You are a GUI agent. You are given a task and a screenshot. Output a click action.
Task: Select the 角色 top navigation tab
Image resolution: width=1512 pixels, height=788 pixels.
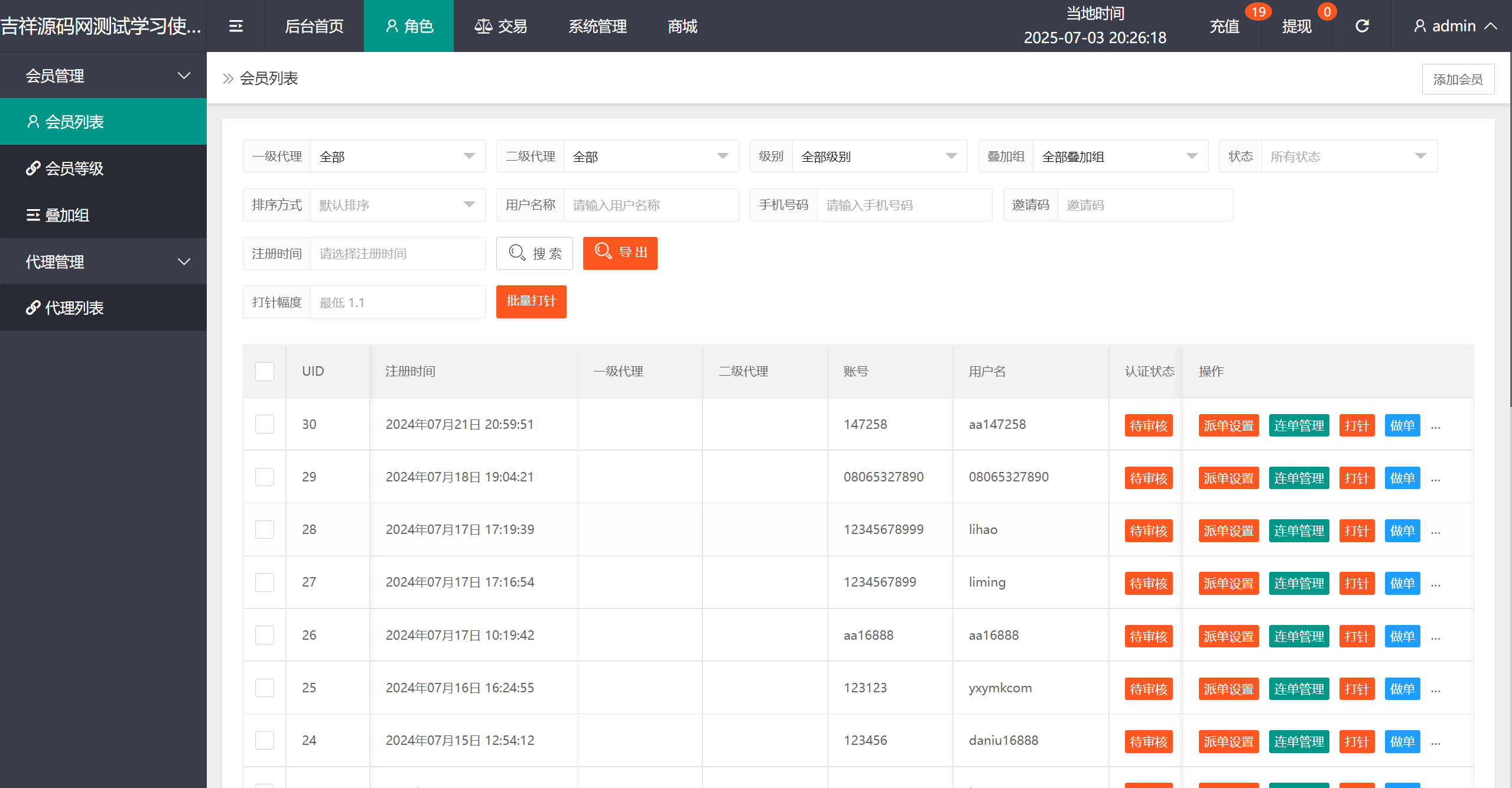(409, 26)
